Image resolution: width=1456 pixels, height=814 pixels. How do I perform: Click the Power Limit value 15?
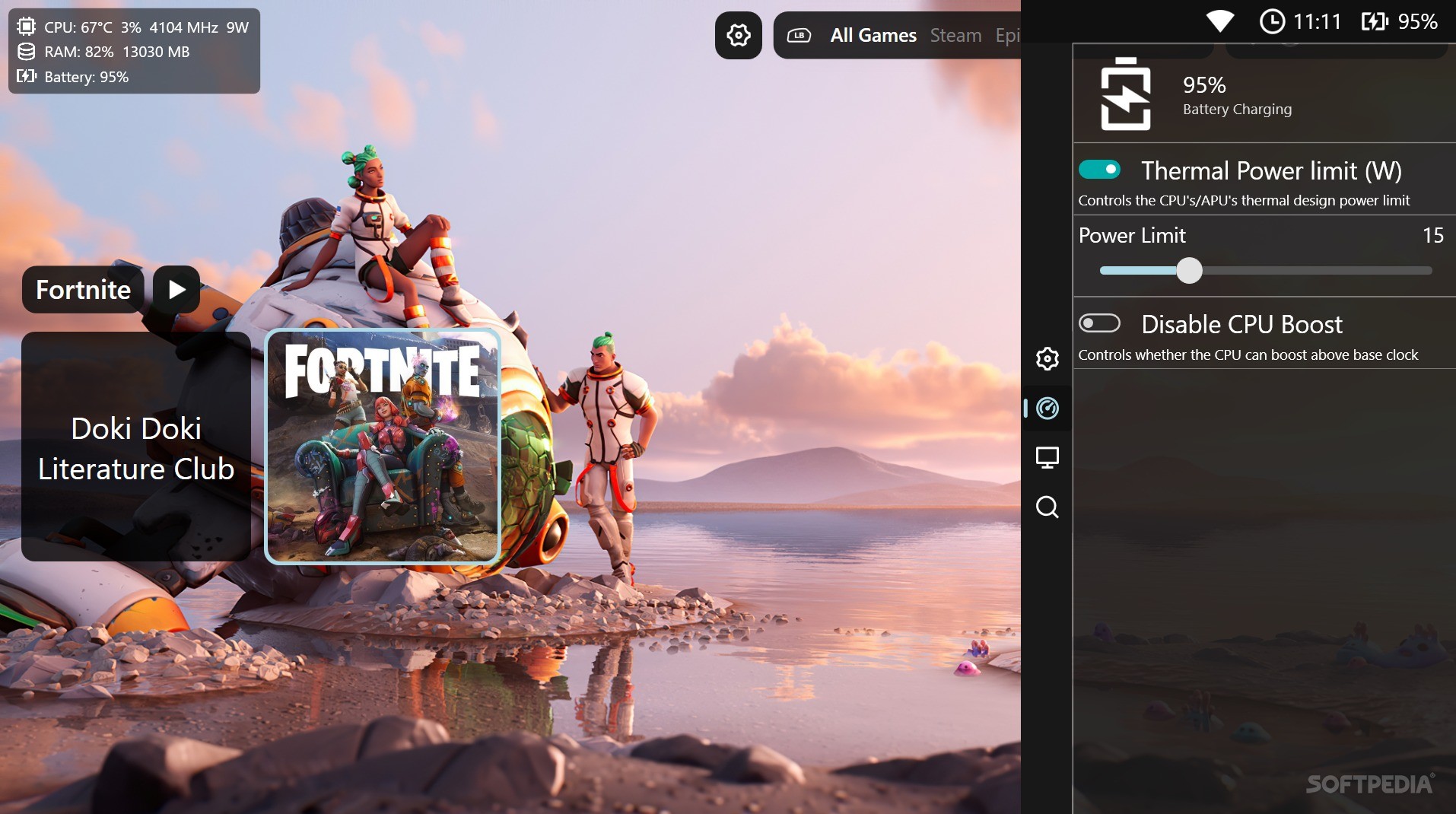click(1432, 235)
